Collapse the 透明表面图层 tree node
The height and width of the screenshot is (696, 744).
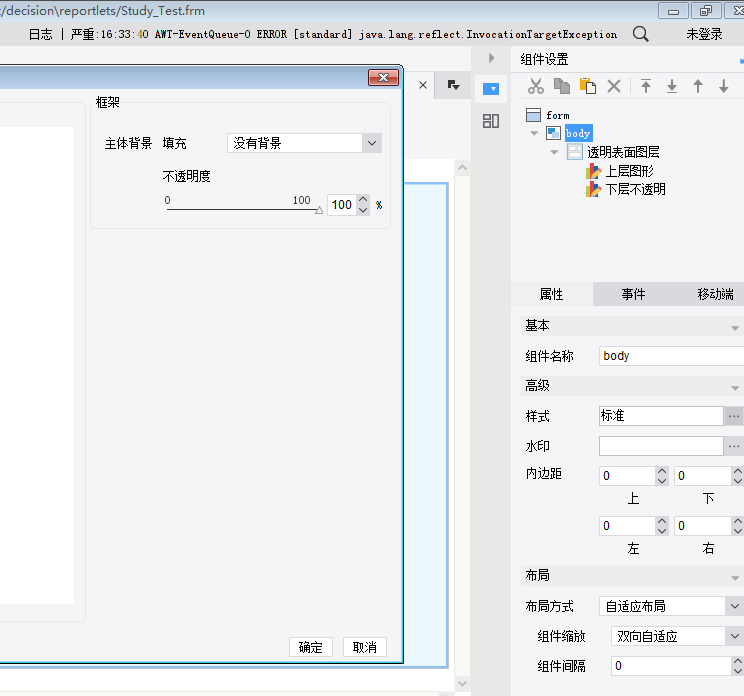coord(554,152)
